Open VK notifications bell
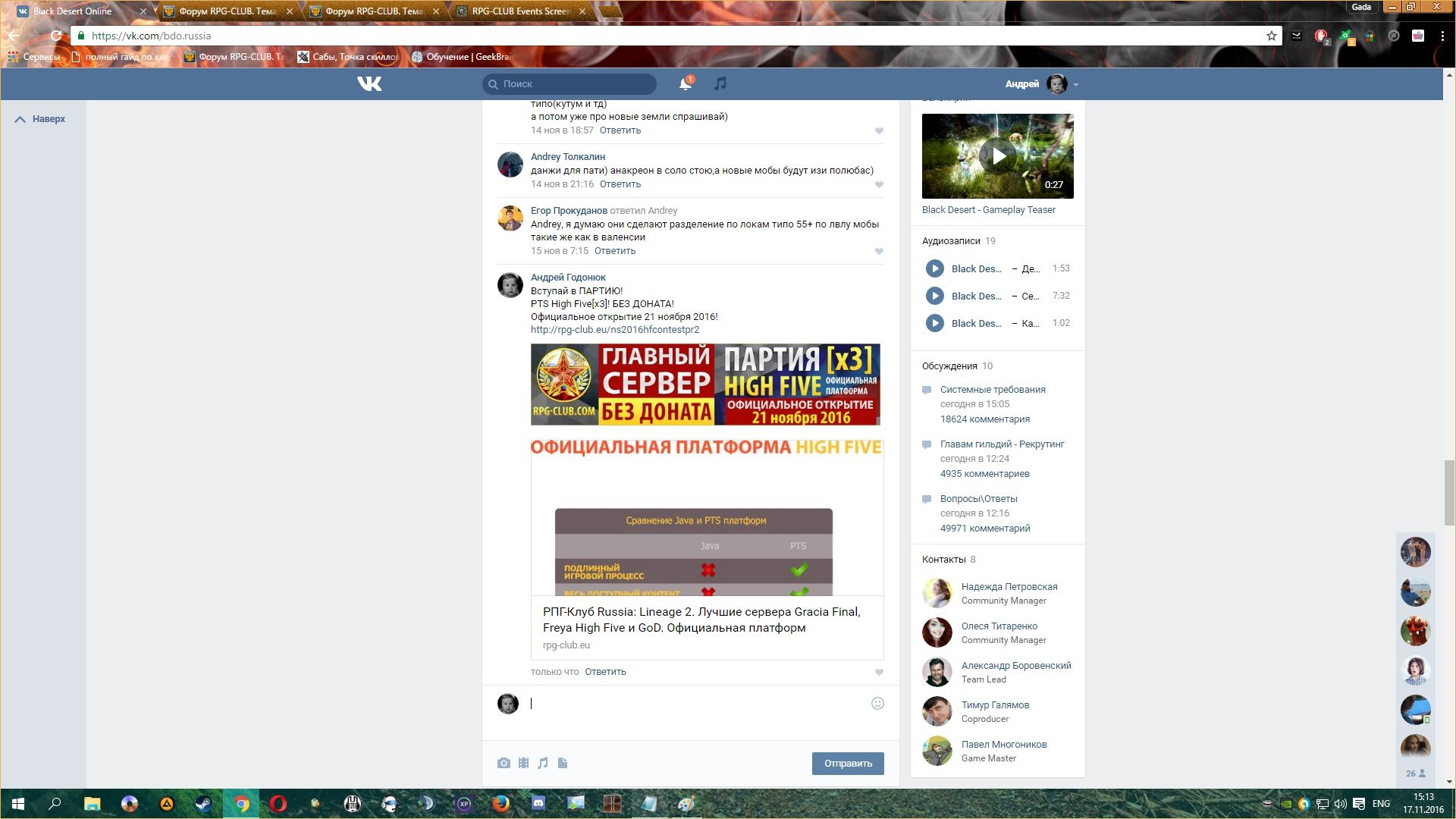Screen dimensions: 1456x819 (x=685, y=84)
